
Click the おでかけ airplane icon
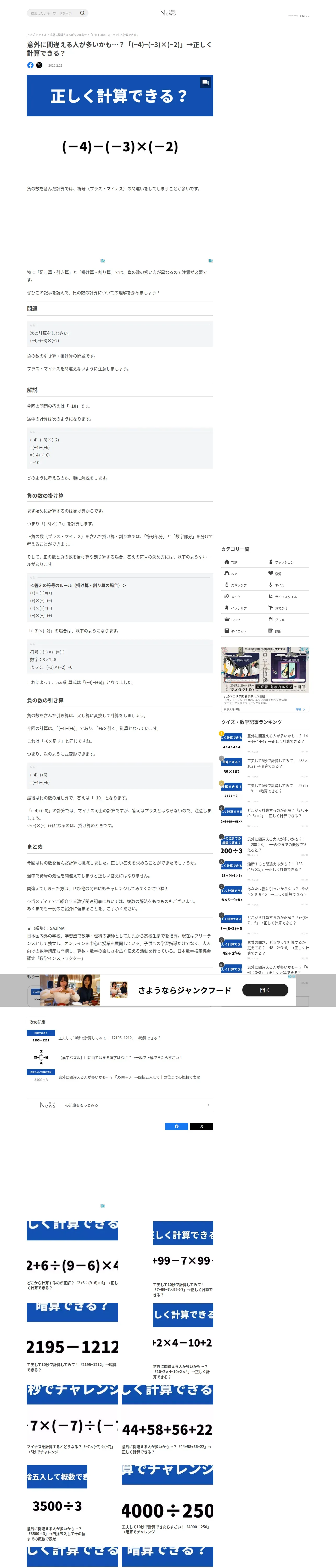271,608
